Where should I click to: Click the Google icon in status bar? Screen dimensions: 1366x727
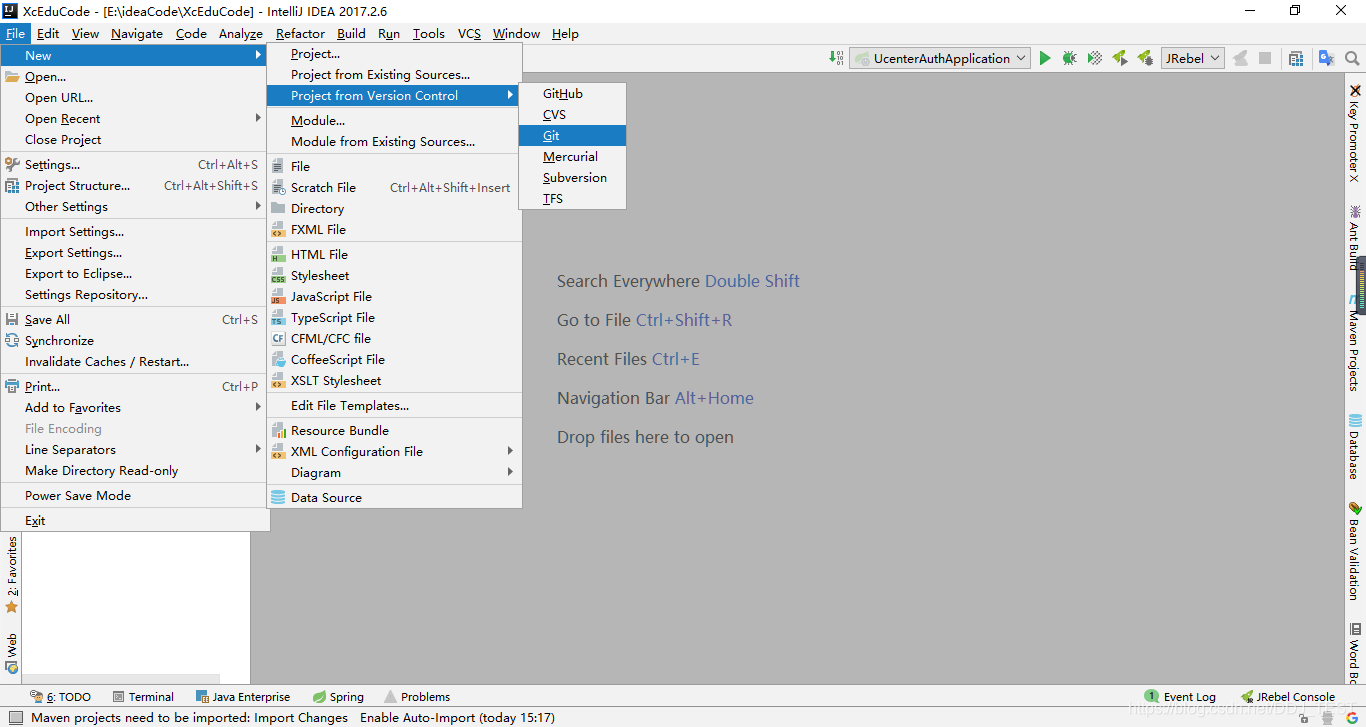[x=1352, y=718]
